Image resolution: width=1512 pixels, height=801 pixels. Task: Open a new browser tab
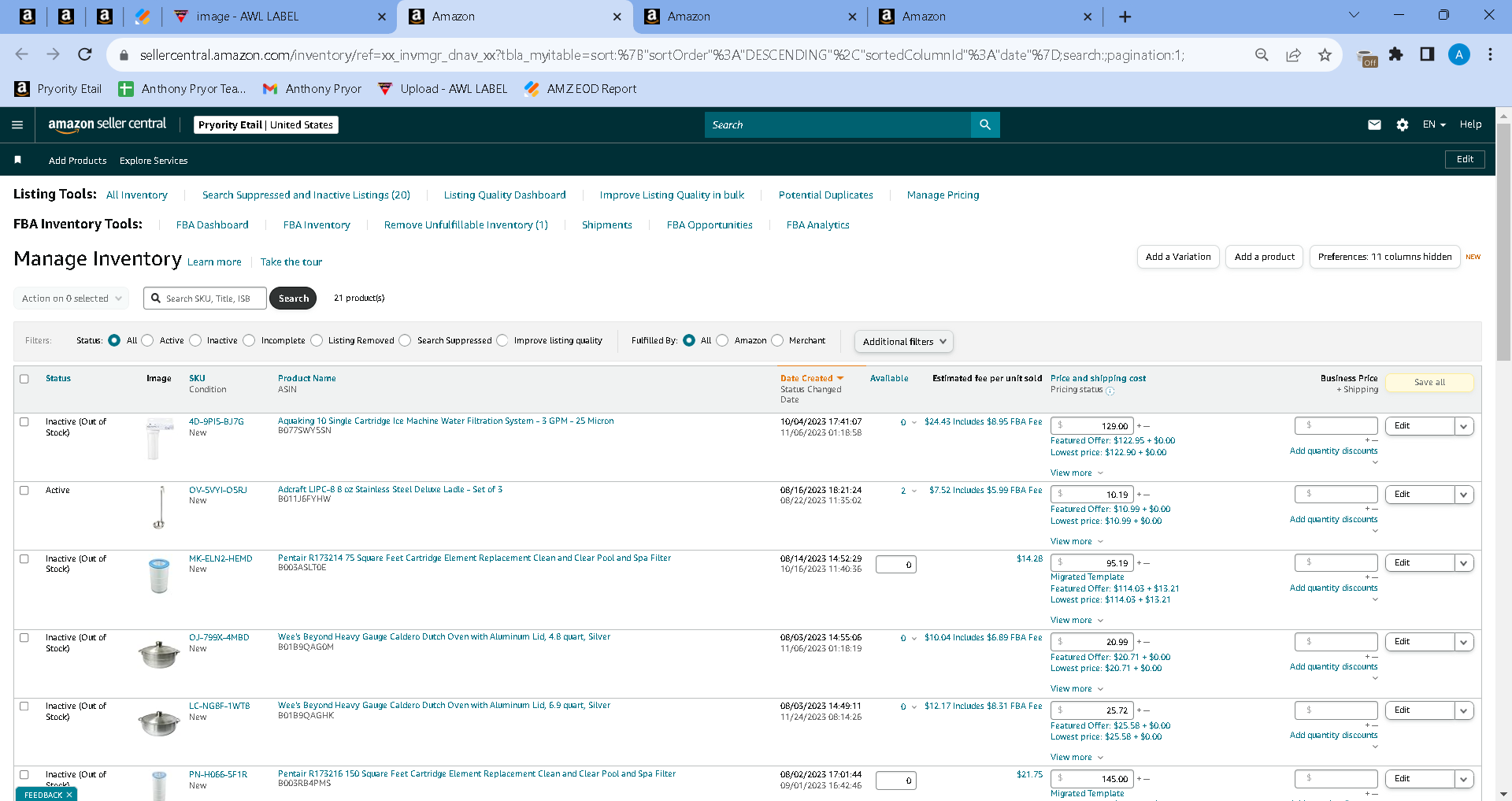pyautogui.click(x=1125, y=17)
